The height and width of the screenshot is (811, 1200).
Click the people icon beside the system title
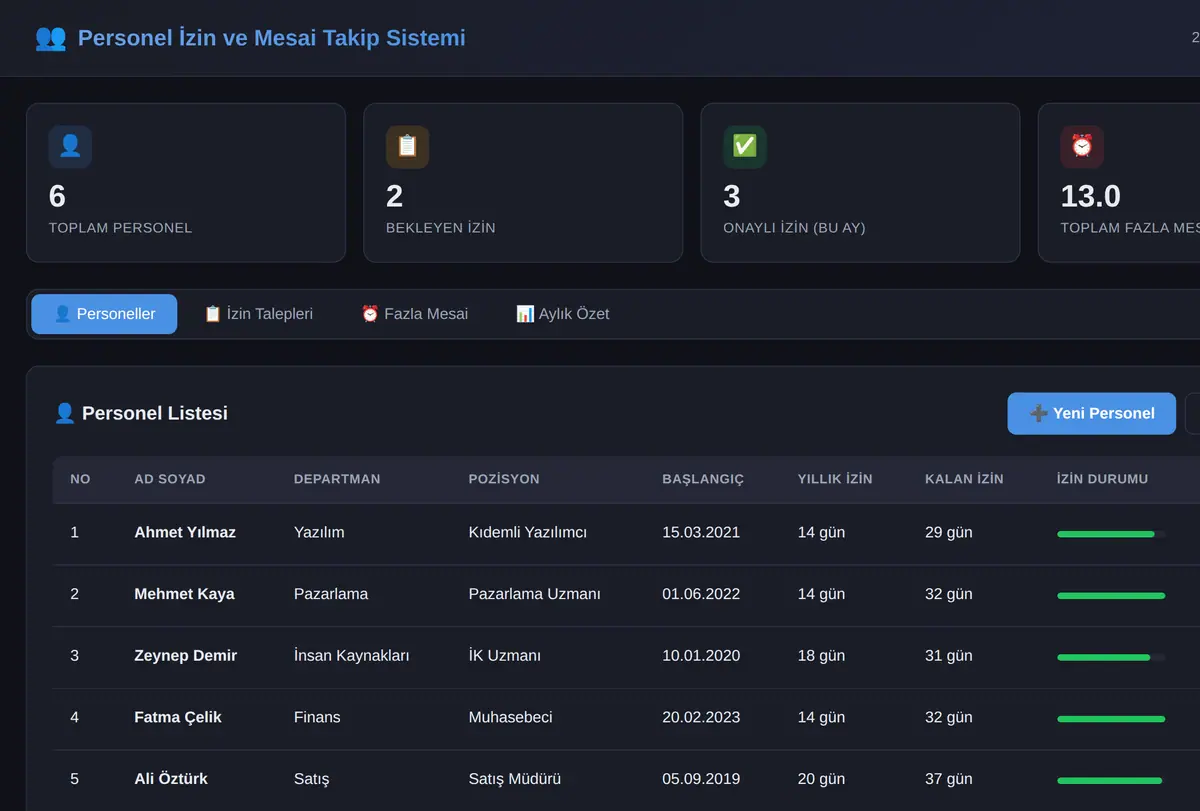[x=50, y=38]
